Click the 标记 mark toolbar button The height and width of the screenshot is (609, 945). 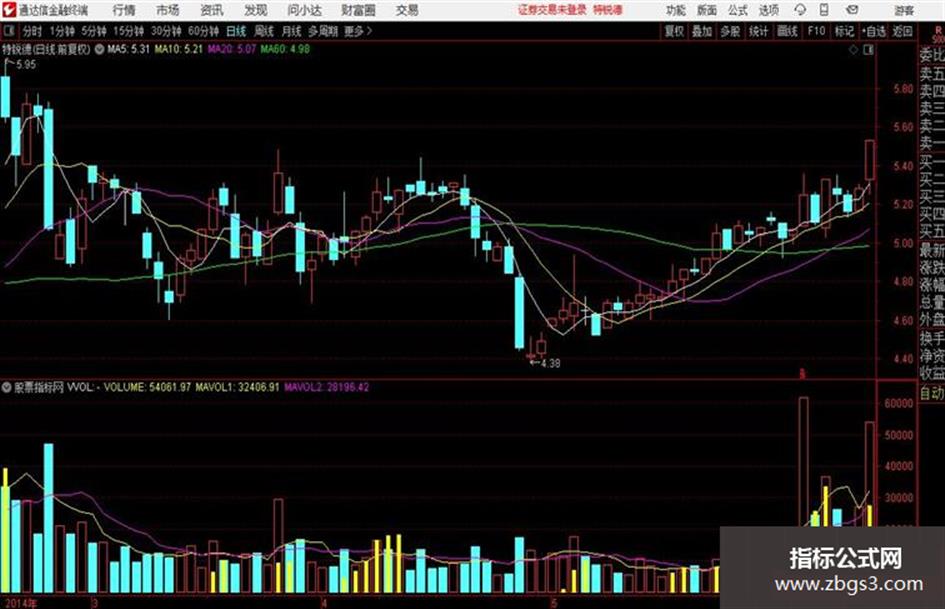pyautogui.click(x=844, y=31)
